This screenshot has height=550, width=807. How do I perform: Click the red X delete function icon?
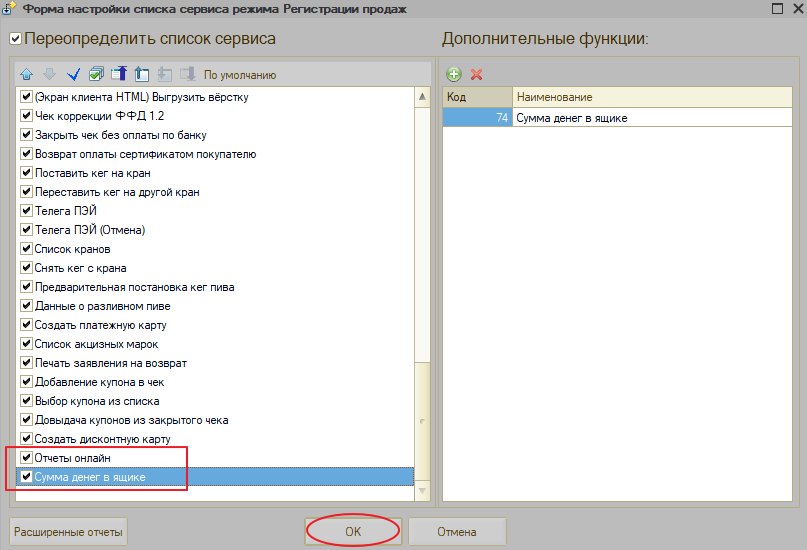click(x=477, y=74)
